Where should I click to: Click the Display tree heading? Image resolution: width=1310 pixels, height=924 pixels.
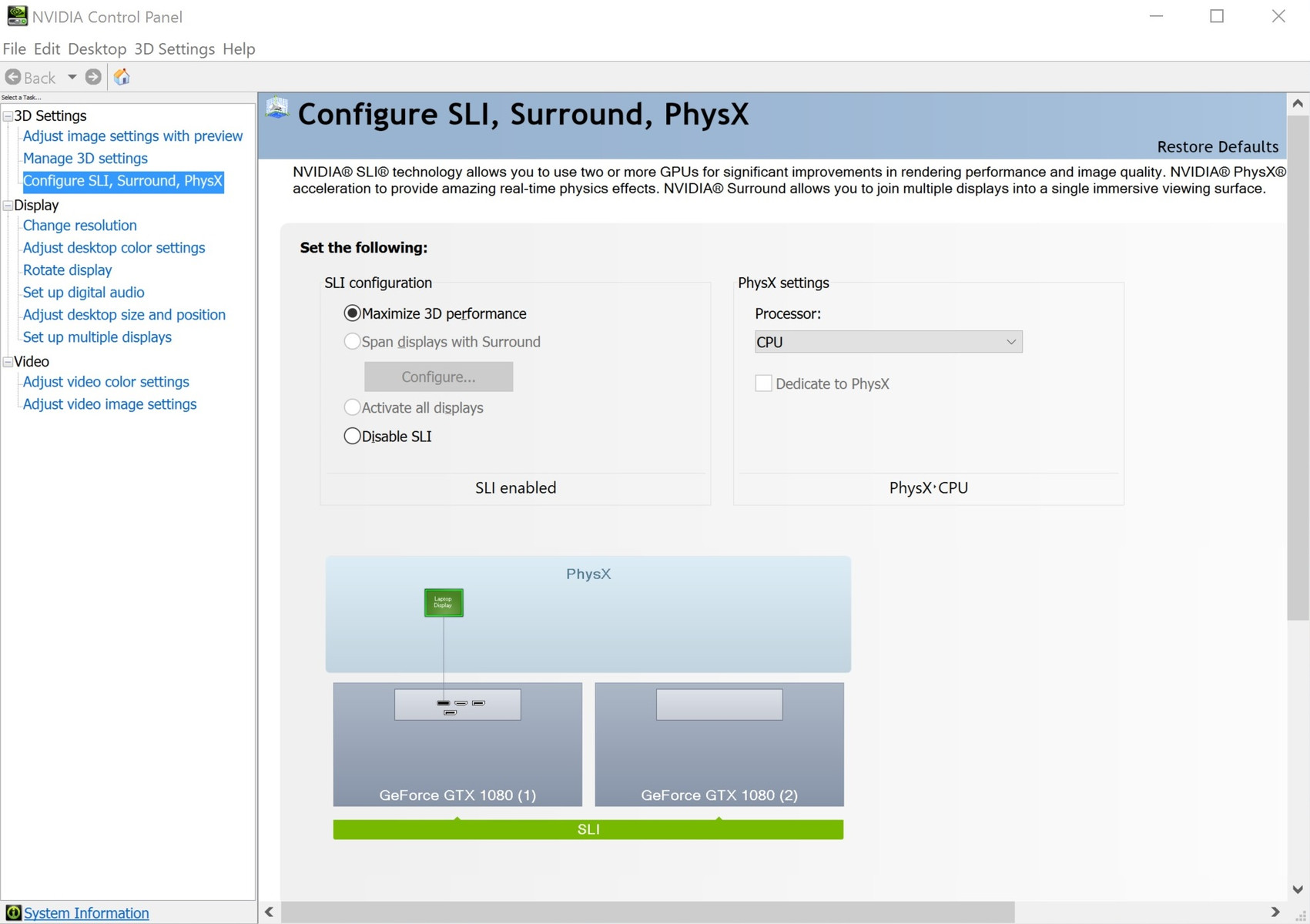pos(36,206)
